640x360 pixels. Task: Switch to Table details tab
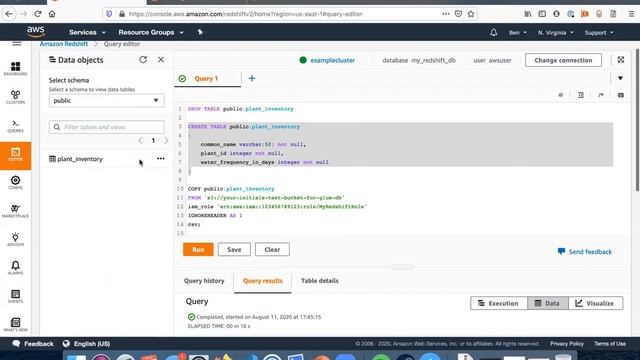[x=320, y=281]
